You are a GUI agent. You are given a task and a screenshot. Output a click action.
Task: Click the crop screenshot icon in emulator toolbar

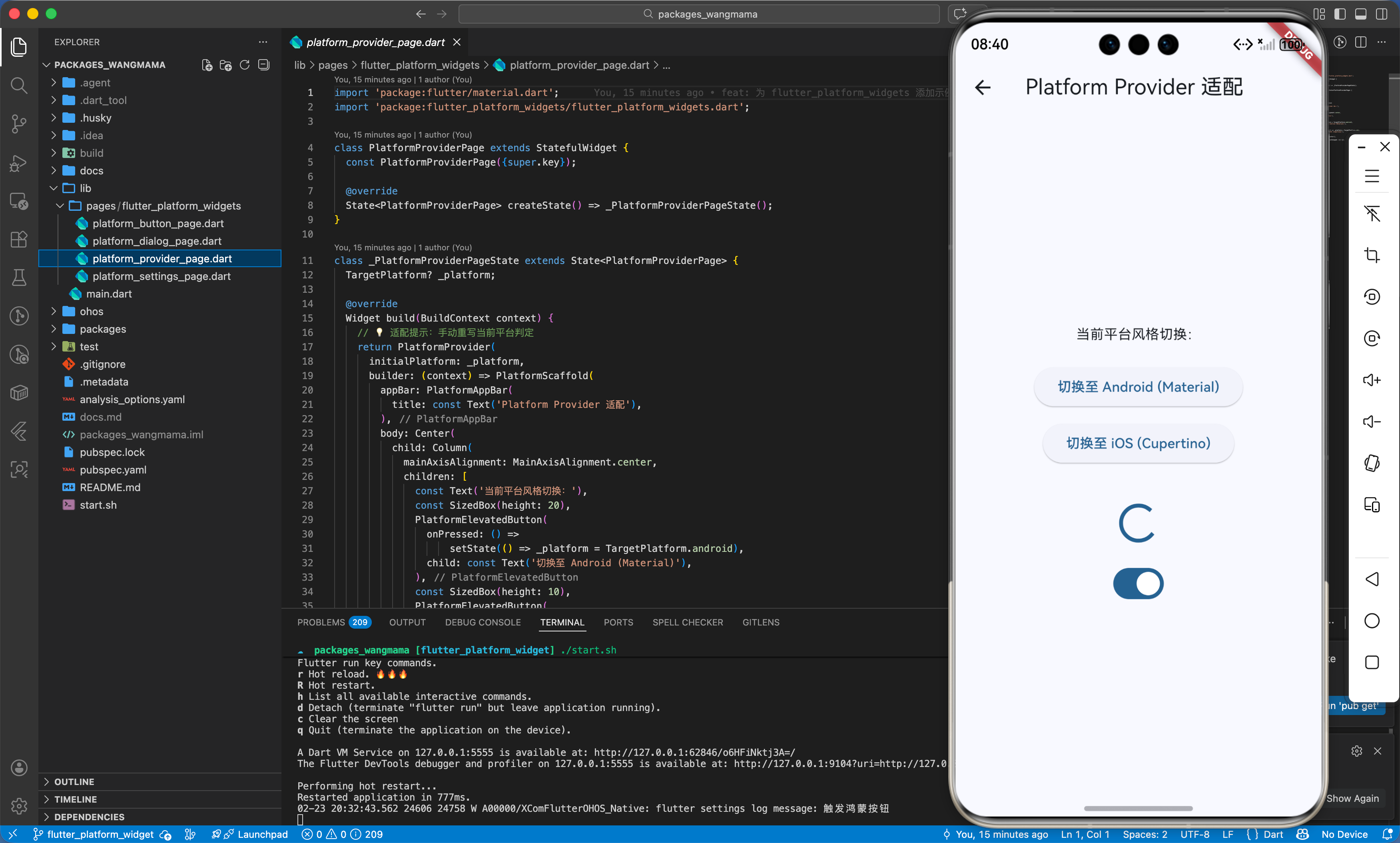1372,255
